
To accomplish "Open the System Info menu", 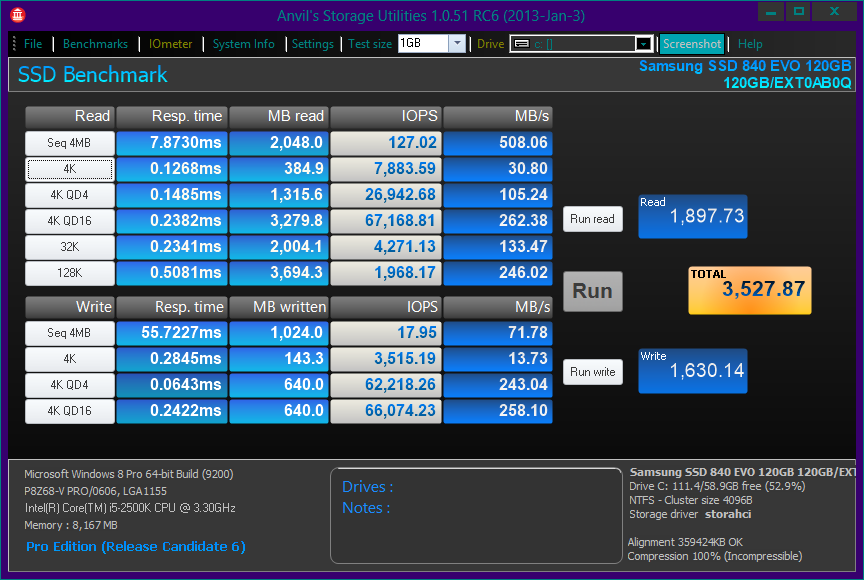I will [244, 44].
